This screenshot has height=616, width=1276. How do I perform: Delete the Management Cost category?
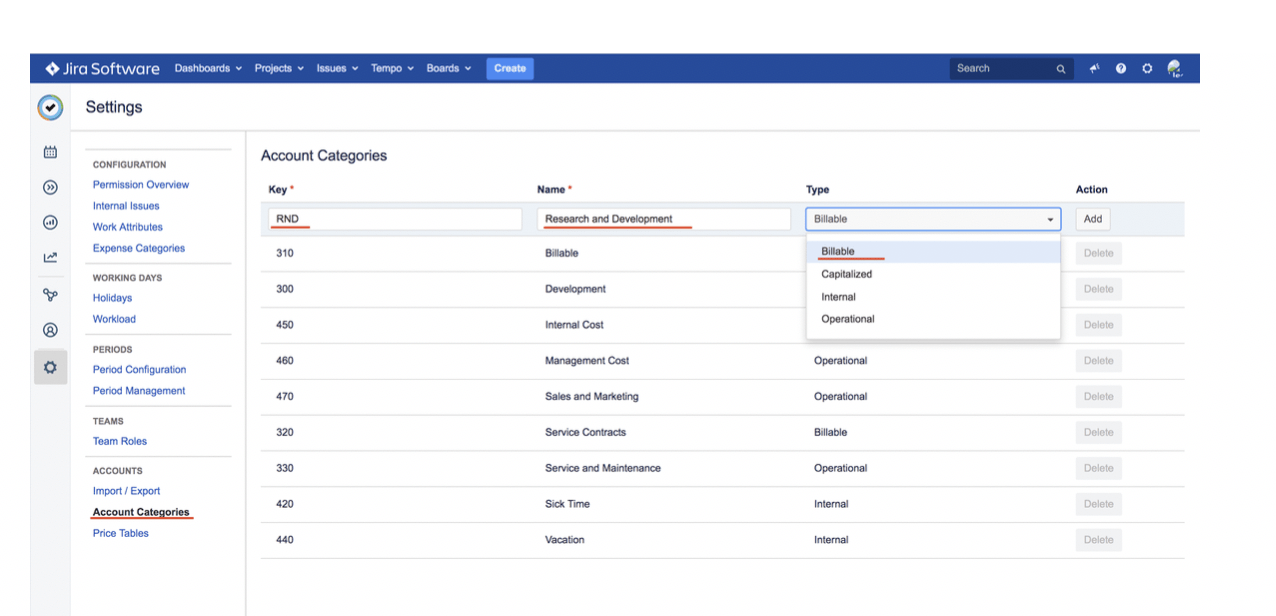(1098, 361)
